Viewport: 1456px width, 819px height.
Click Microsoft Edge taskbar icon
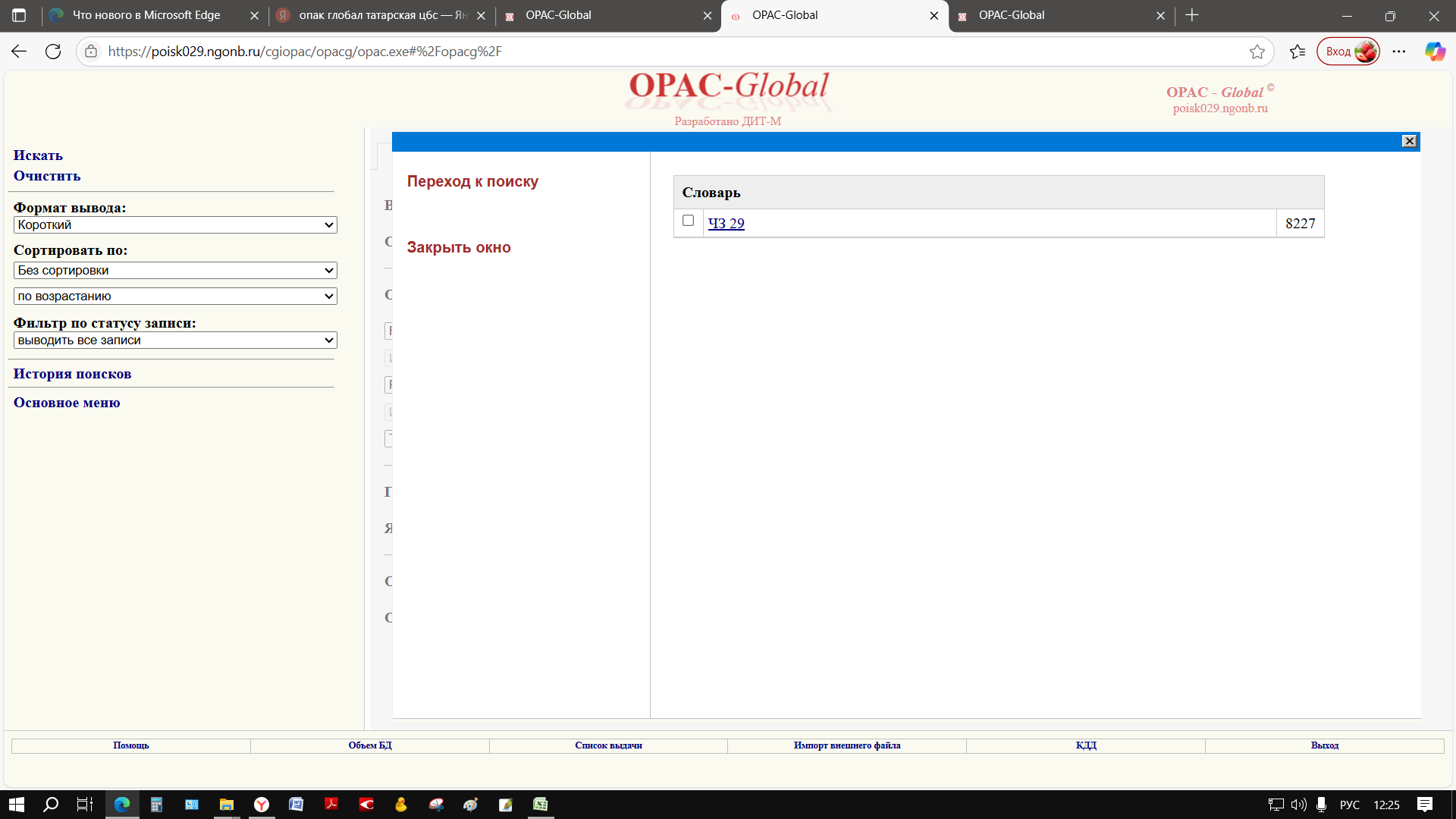click(122, 805)
